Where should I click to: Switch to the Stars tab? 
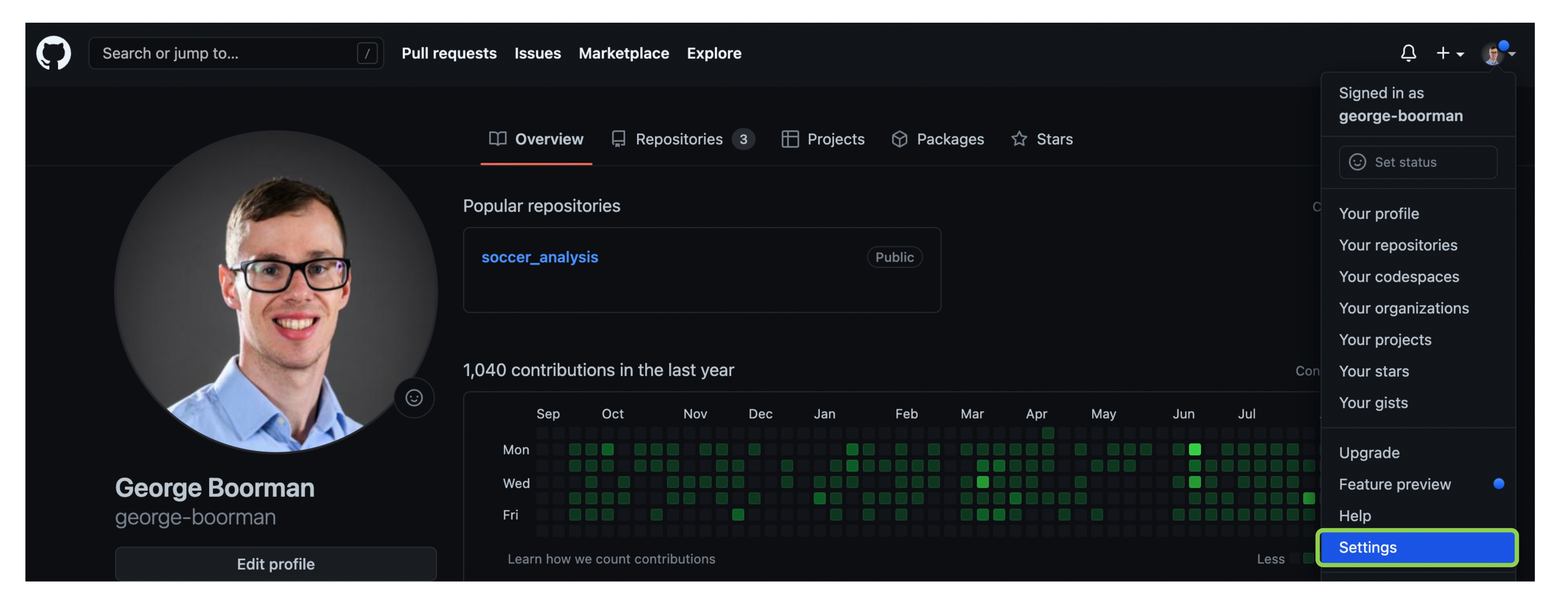point(1042,139)
